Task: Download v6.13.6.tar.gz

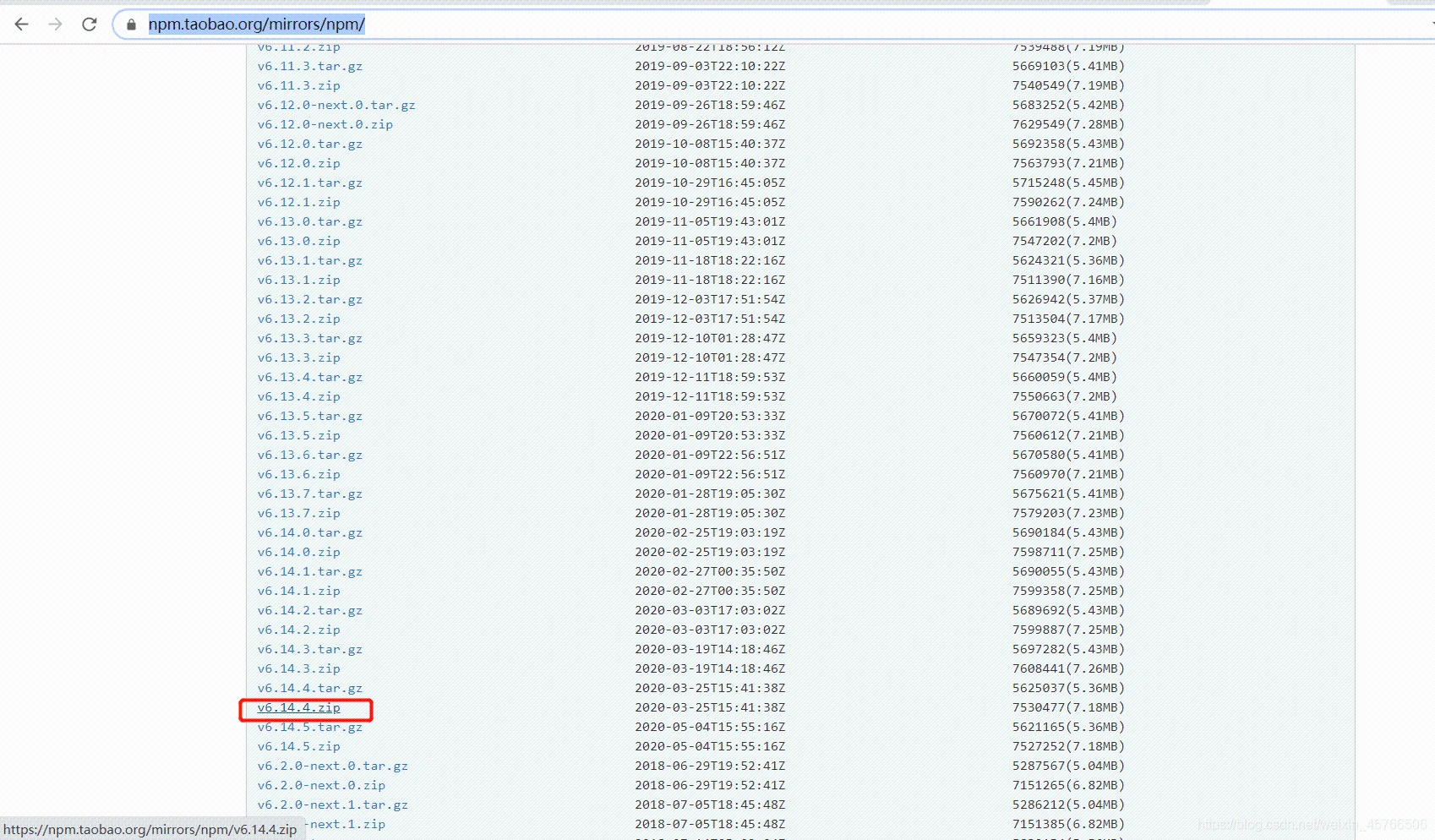Action: click(x=310, y=455)
